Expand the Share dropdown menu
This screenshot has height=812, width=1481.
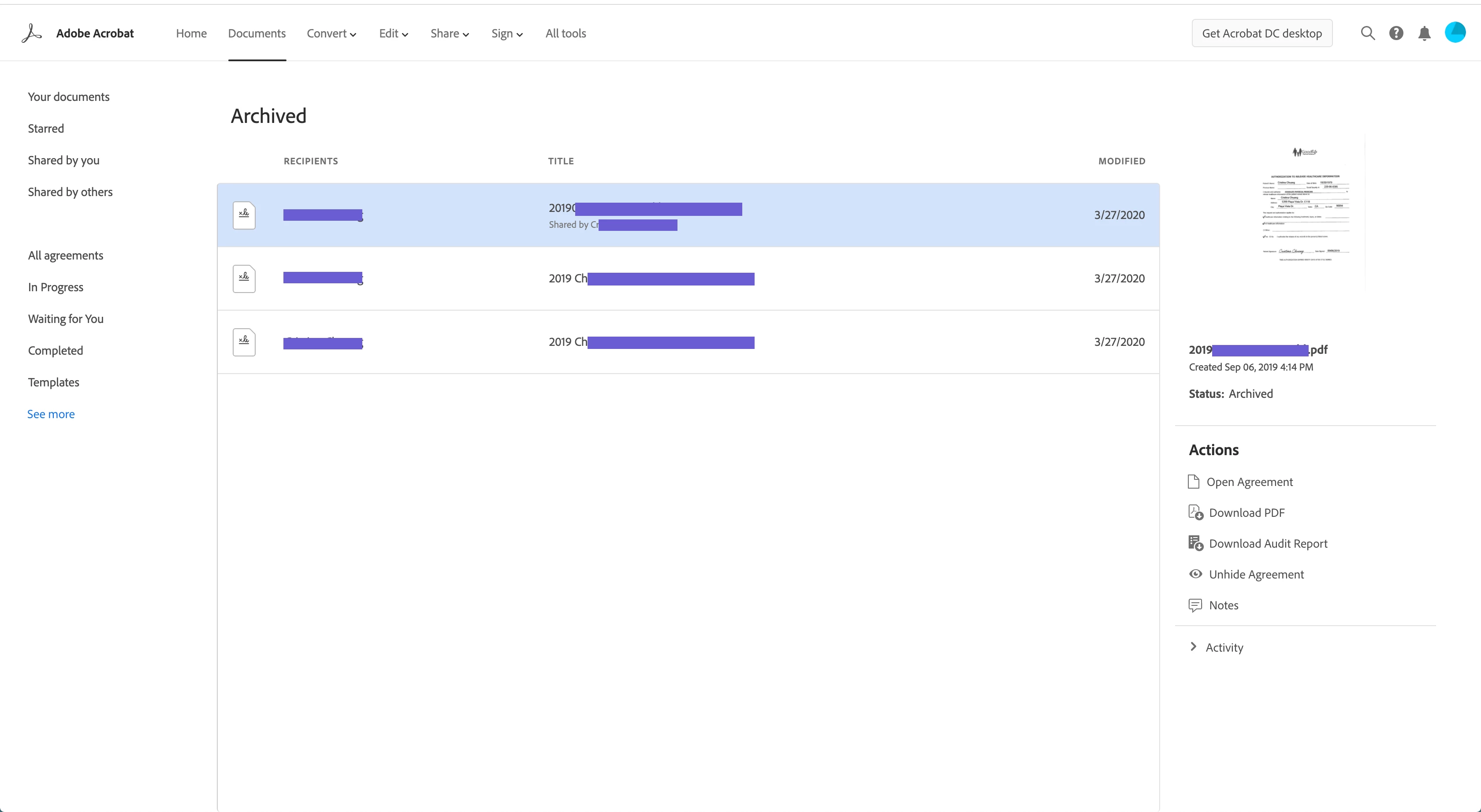(450, 33)
